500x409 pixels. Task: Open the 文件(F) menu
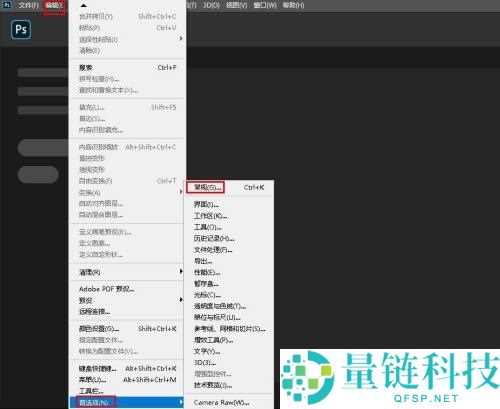28,5
